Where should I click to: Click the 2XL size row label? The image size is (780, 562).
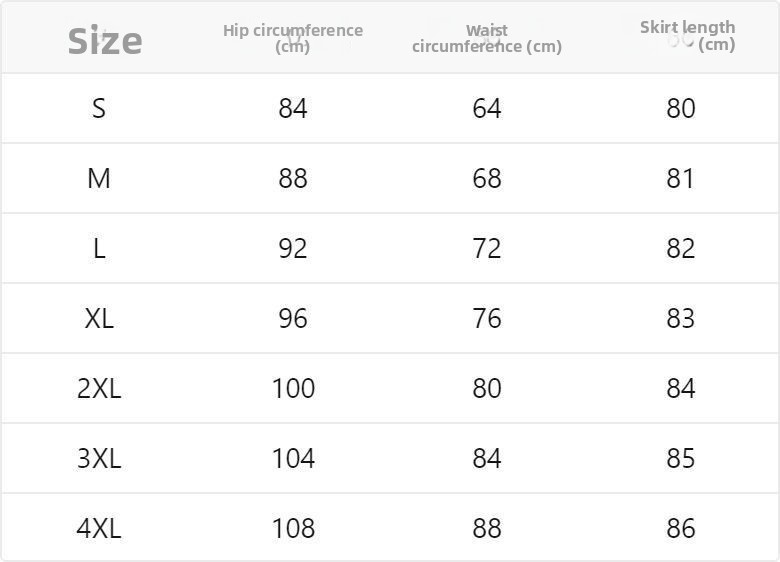click(x=99, y=388)
